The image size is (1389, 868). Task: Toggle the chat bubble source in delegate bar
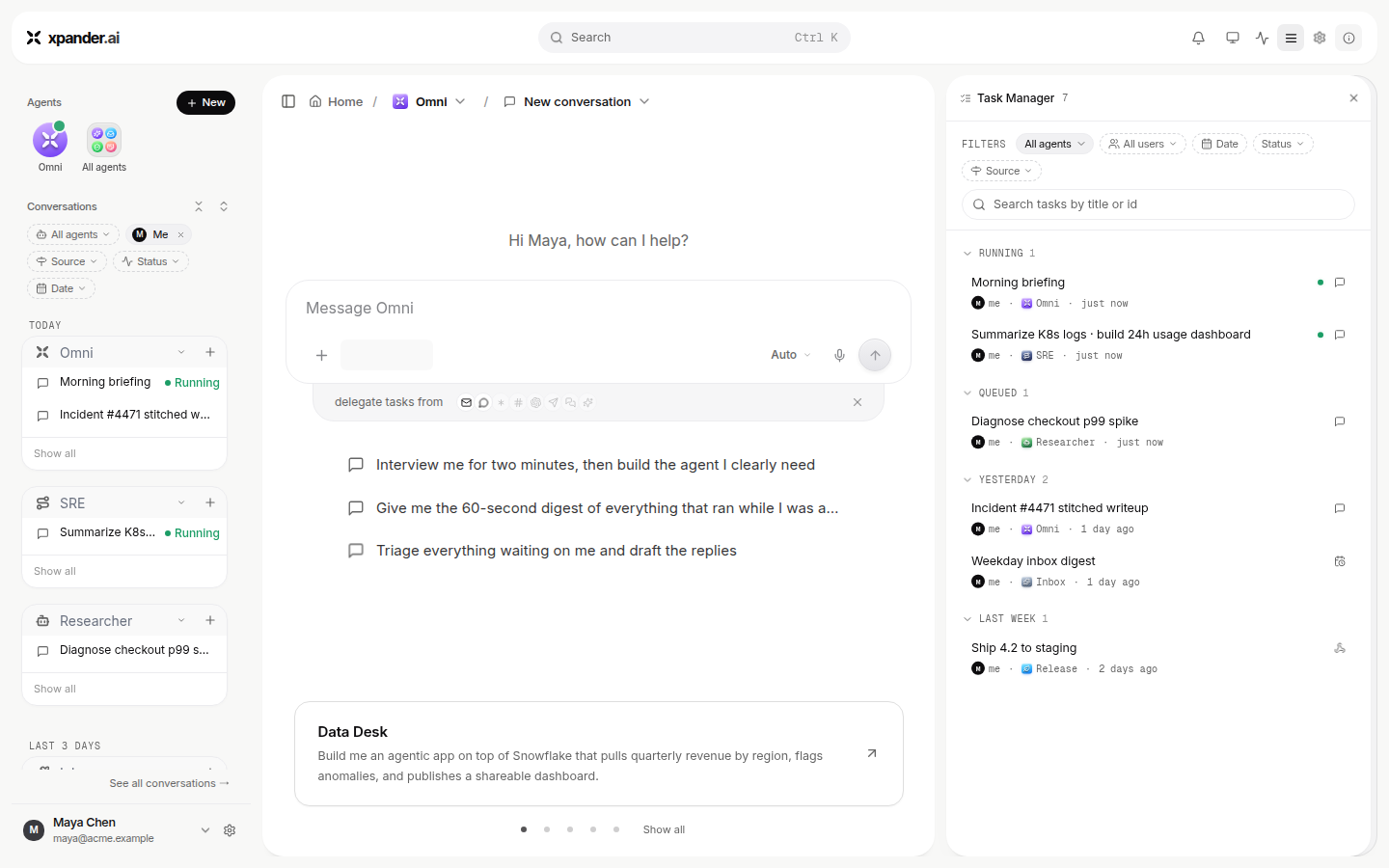(483, 402)
